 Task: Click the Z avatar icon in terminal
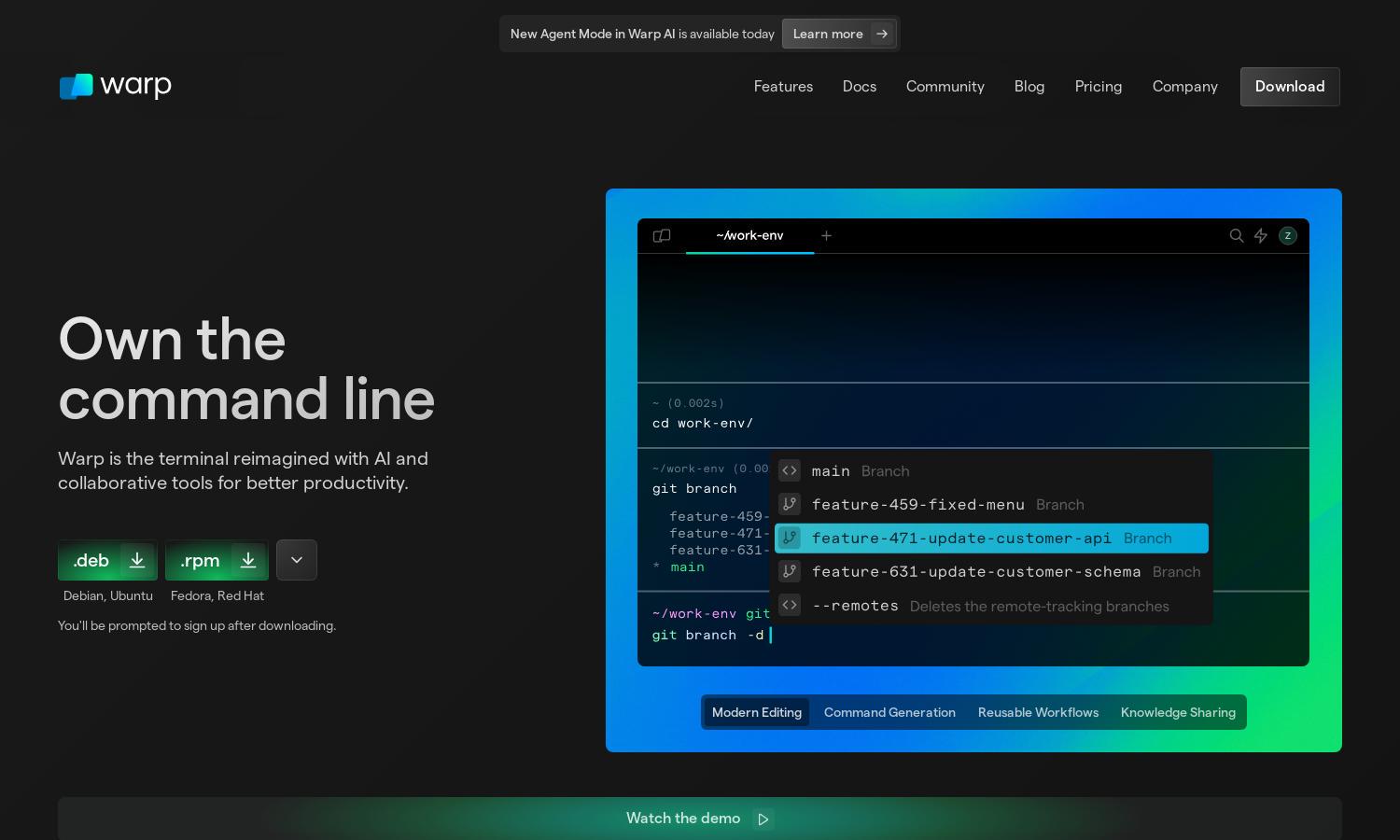pyautogui.click(x=1288, y=236)
